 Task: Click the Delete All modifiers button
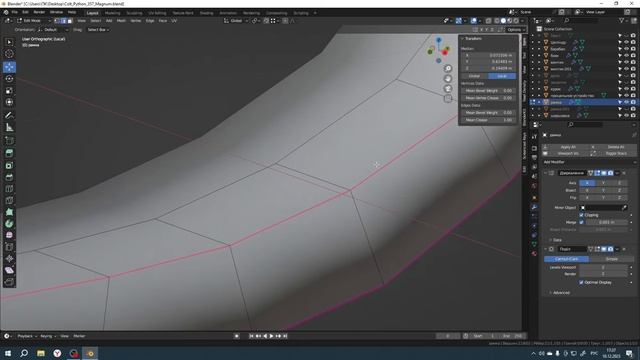(x=616, y=147)
